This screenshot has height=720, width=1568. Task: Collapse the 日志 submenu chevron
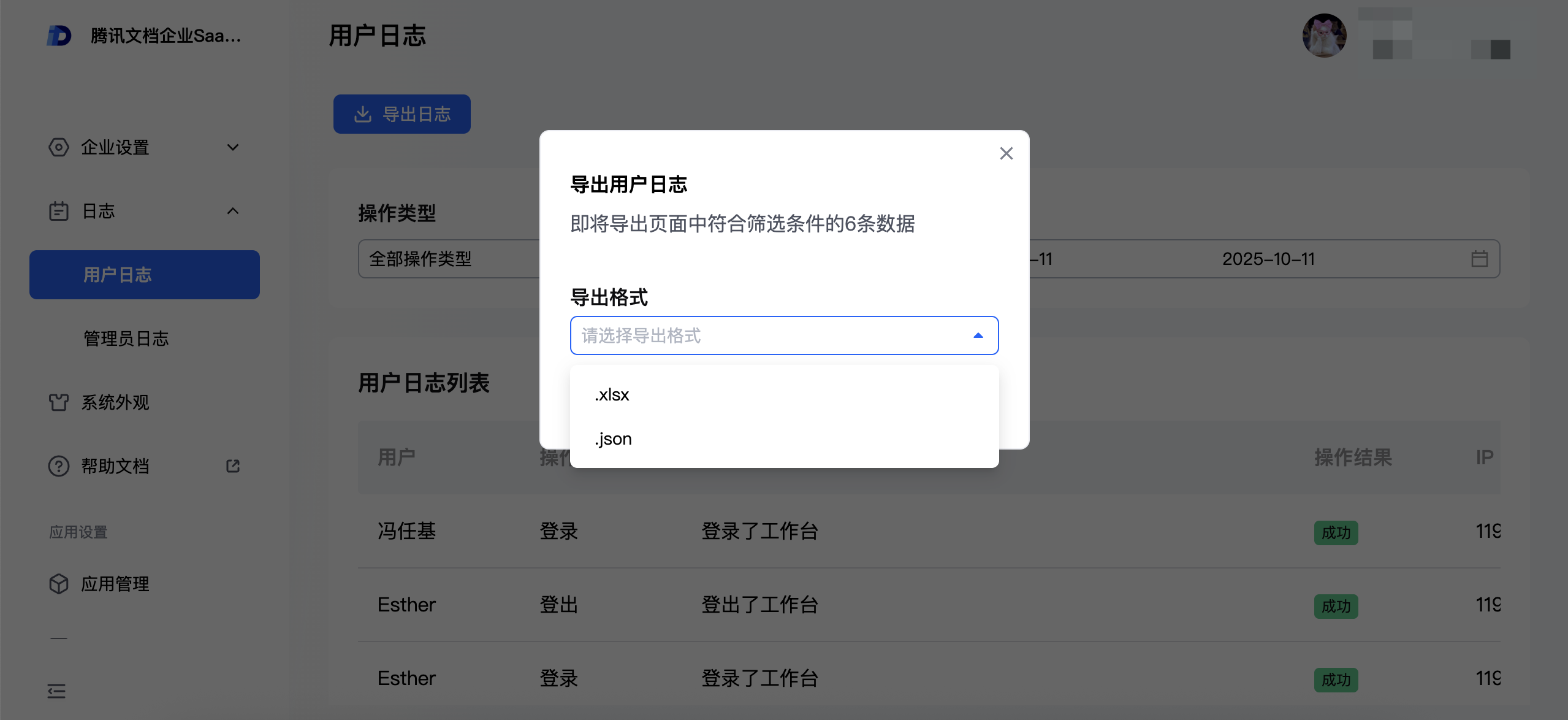point(233,211)
